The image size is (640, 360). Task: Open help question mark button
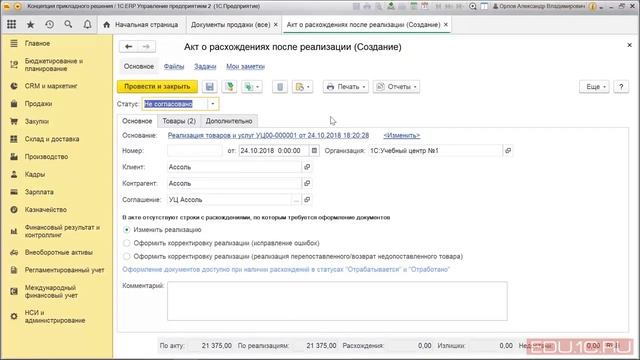coord(621,87)
